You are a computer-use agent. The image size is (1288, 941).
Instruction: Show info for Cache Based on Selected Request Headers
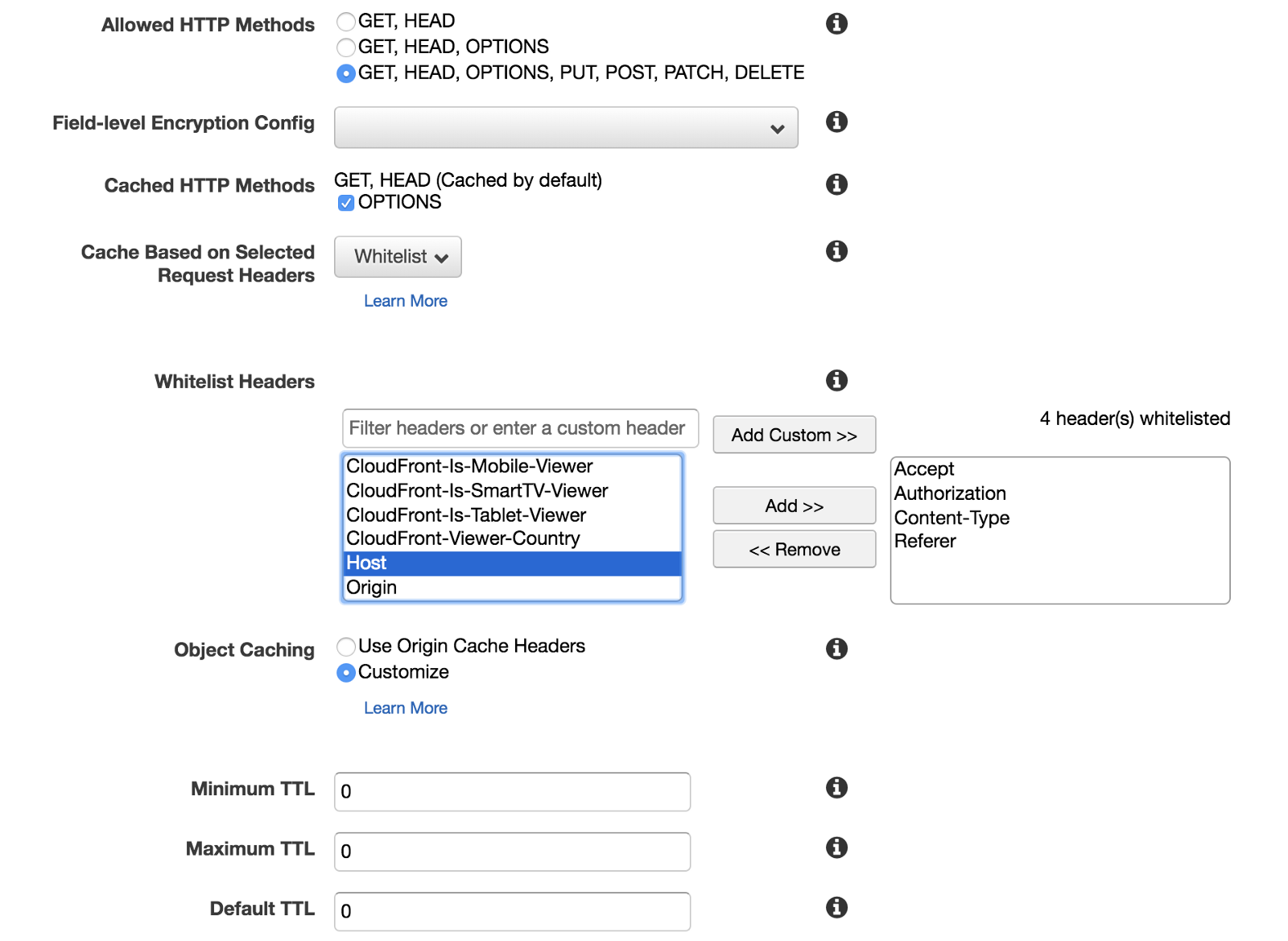pyautogui.click(x=836, y=251)
